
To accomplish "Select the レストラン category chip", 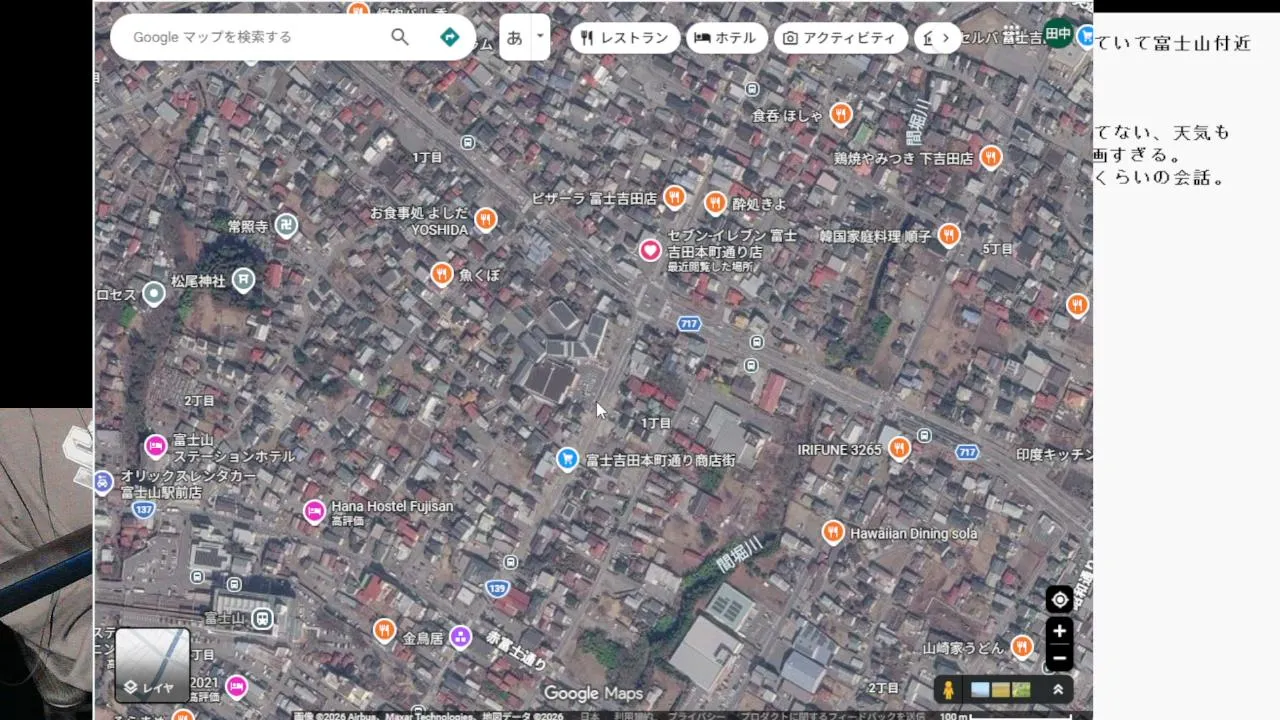I will [x=625, y=38].
